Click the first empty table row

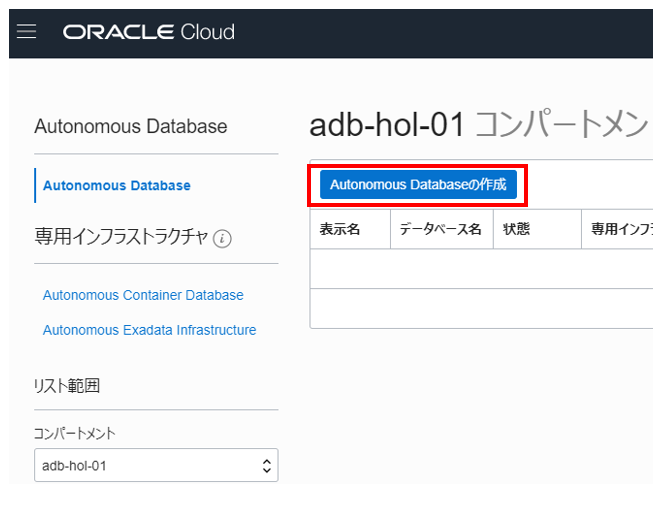[x=480, y=269]
